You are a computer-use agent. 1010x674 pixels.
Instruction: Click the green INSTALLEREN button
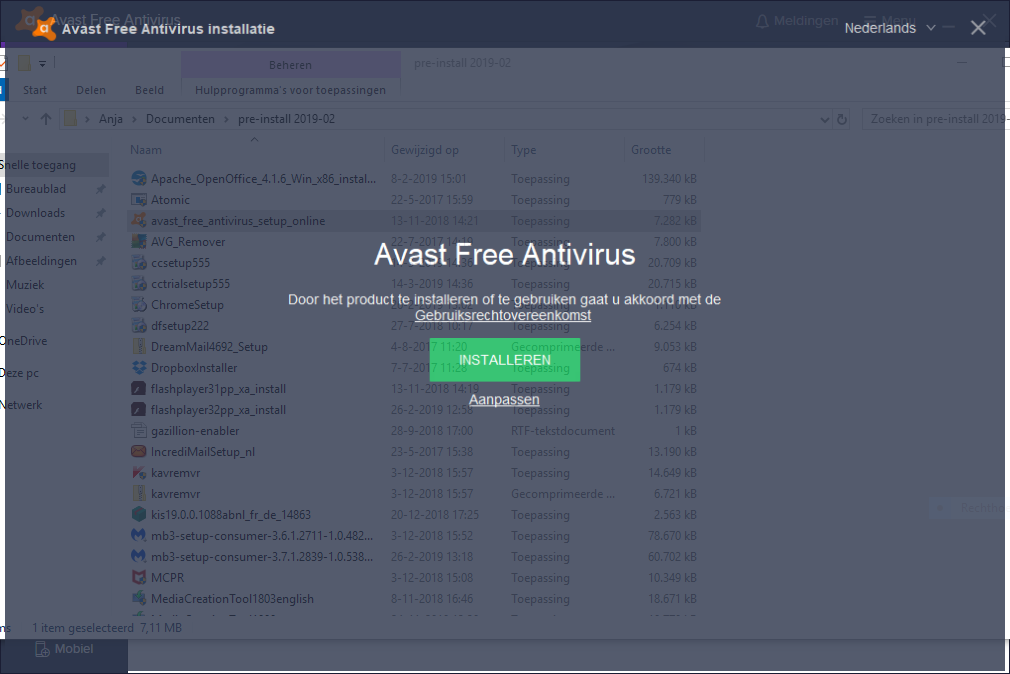(504, 360)
